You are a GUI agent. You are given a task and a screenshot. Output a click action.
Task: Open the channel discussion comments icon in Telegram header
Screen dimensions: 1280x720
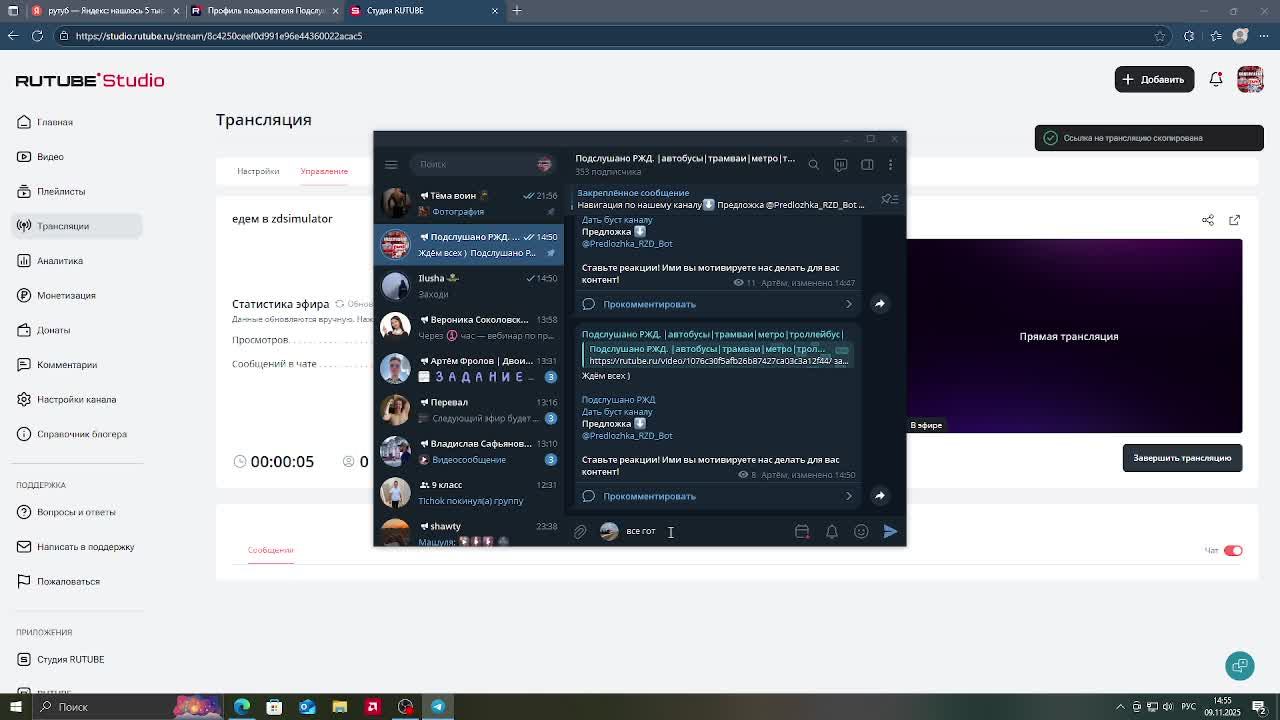pyautogui.click(x=841, y=165)
